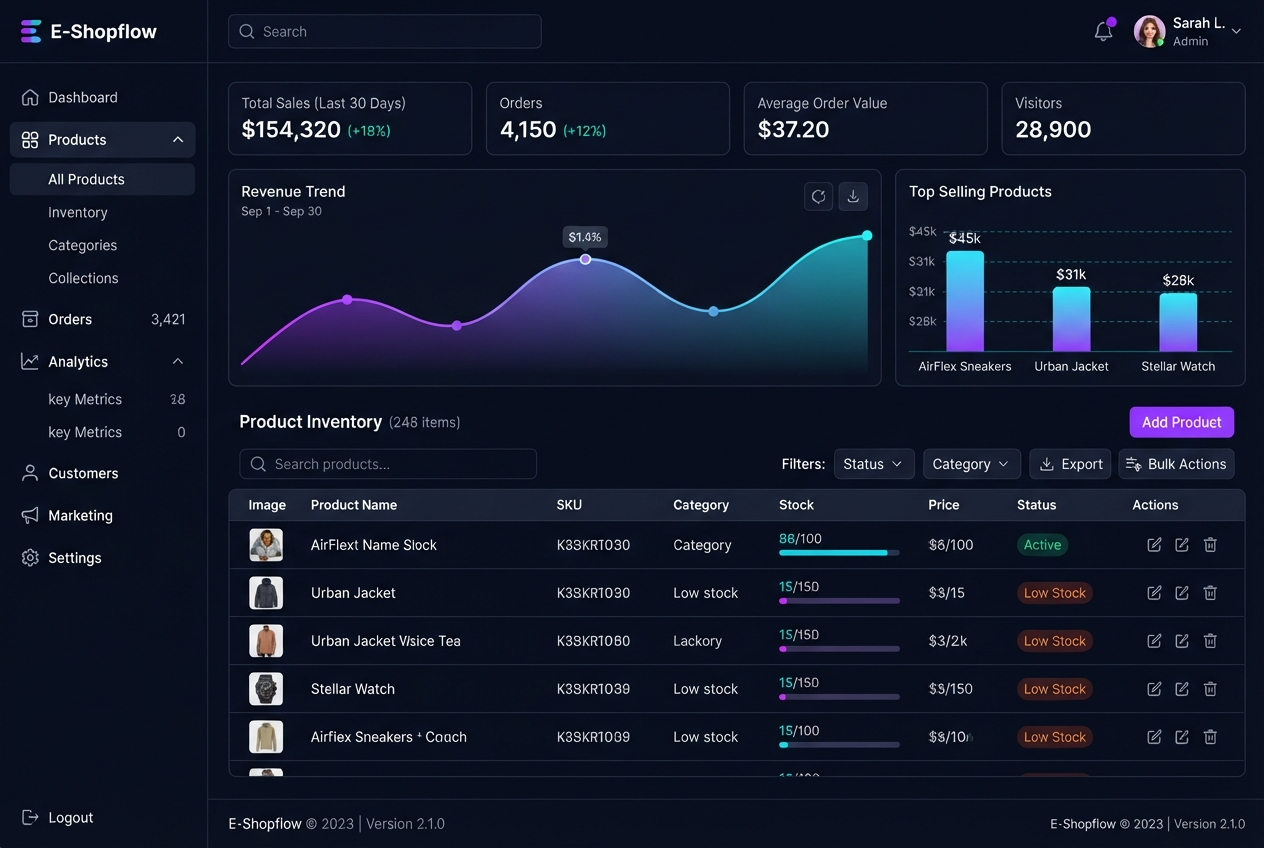
Task: Click the AirFlex Sneakers $45k bar
Action: tap(965, 301)
